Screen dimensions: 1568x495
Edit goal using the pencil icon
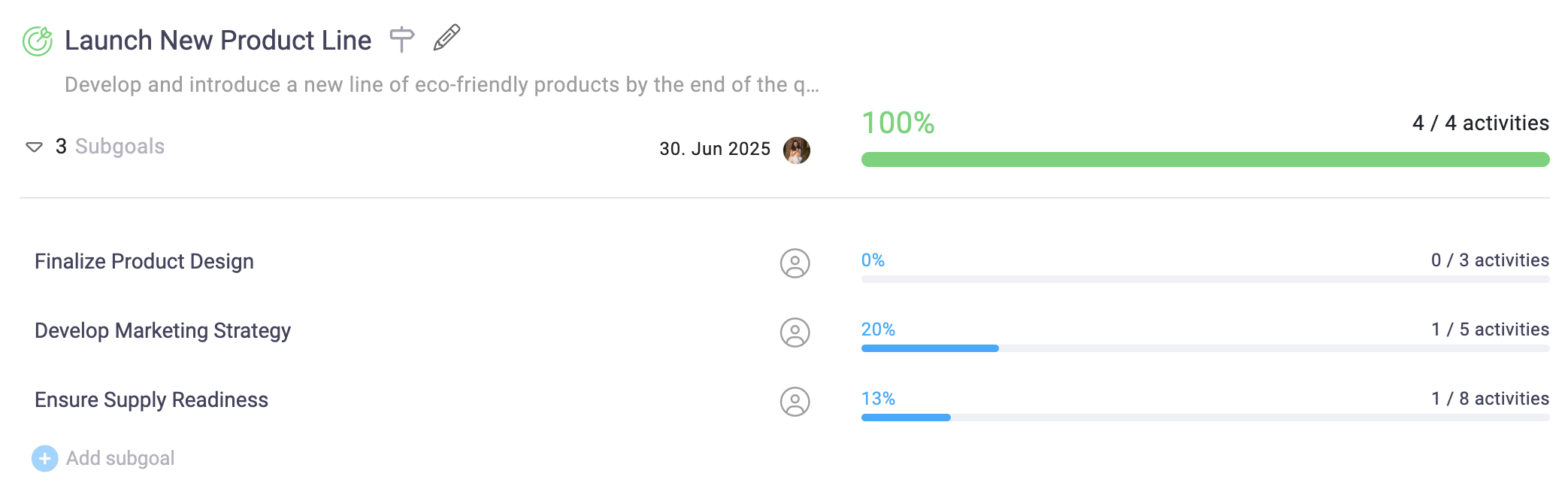(446, 38)
